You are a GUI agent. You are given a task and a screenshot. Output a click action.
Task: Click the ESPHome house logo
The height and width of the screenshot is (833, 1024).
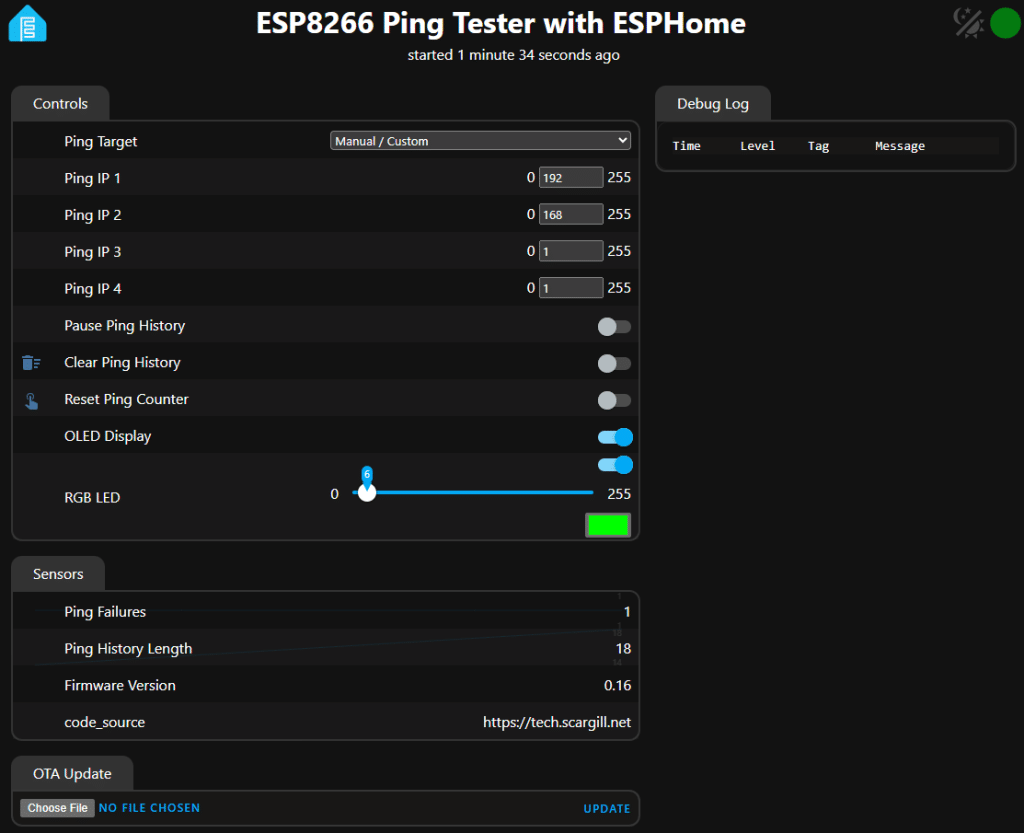(x=27, y=24)
